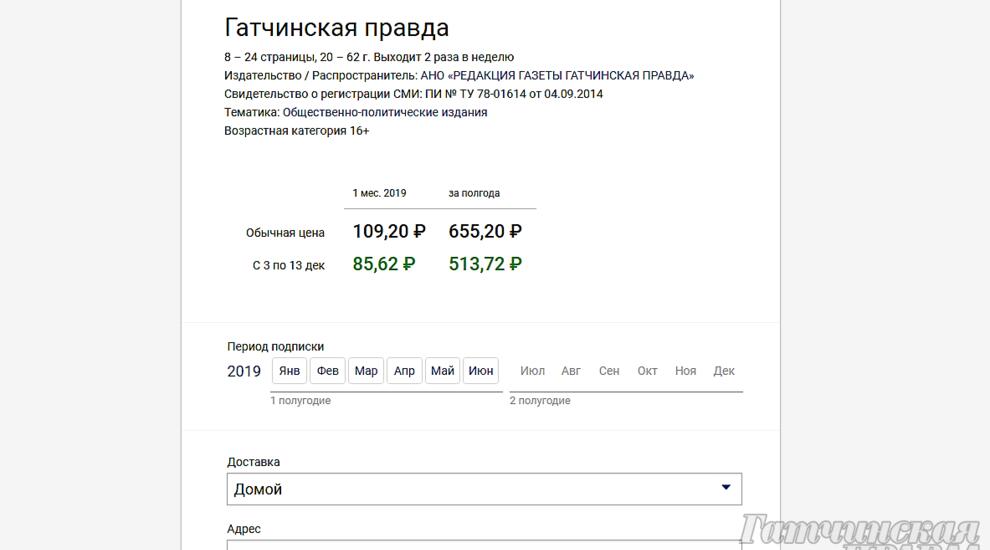Click the delivery dropdown arrow icon

pos(726,487)
